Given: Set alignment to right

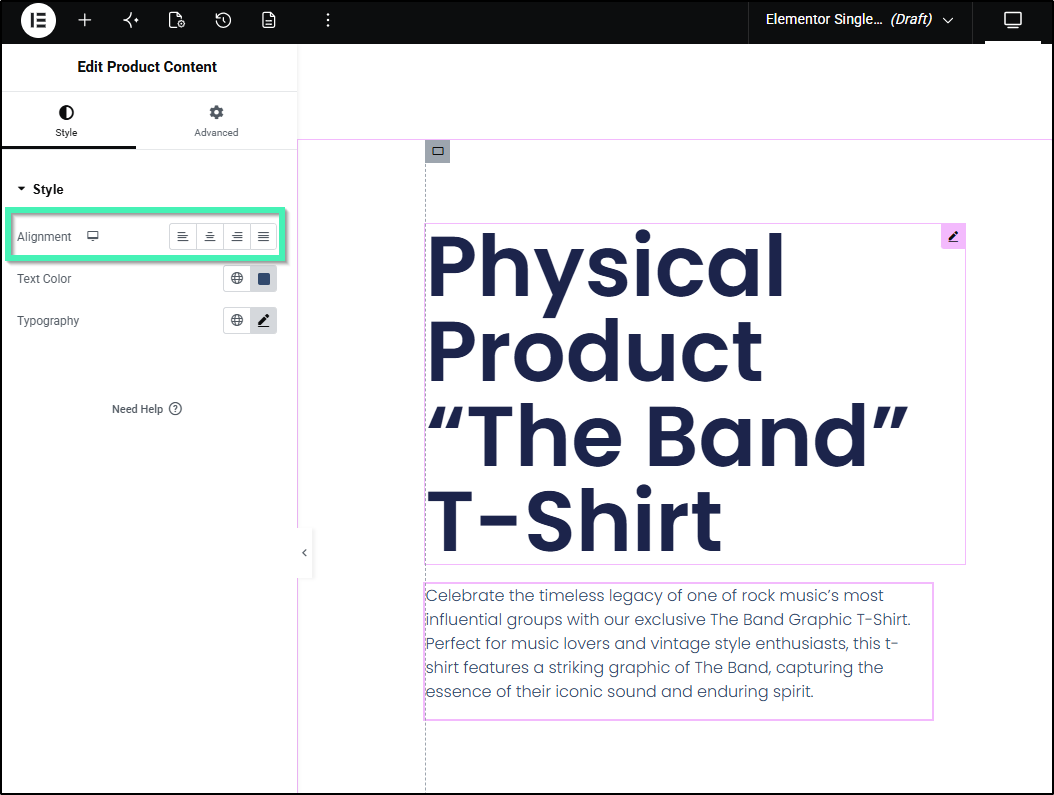Looking at the screenshot, I should (x=237, y=237).
